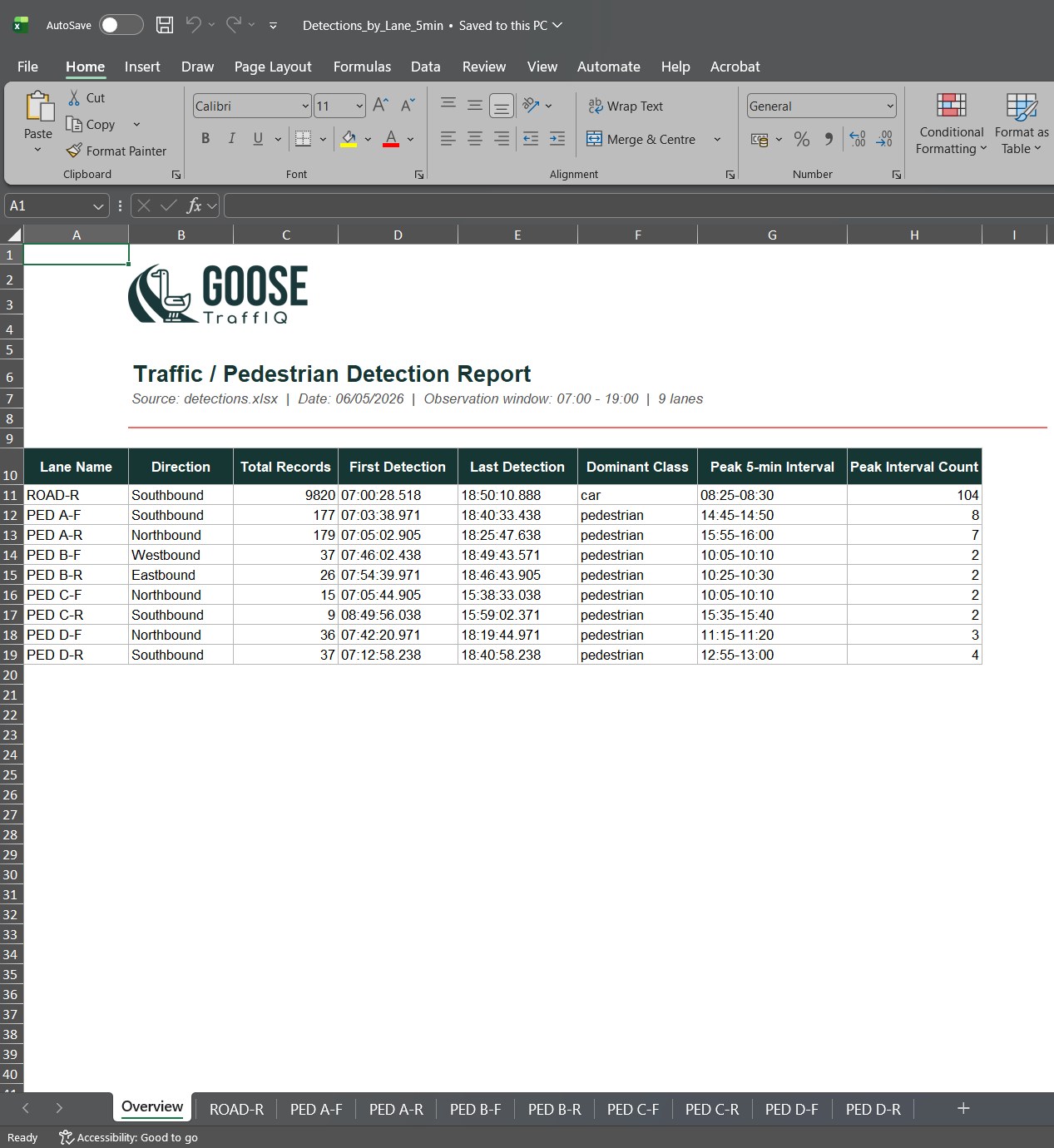Viewport: 1054px width, 1148px height.
Task: Open Customize Quick Access Toolbar dropdown
Action: (273, 26)
